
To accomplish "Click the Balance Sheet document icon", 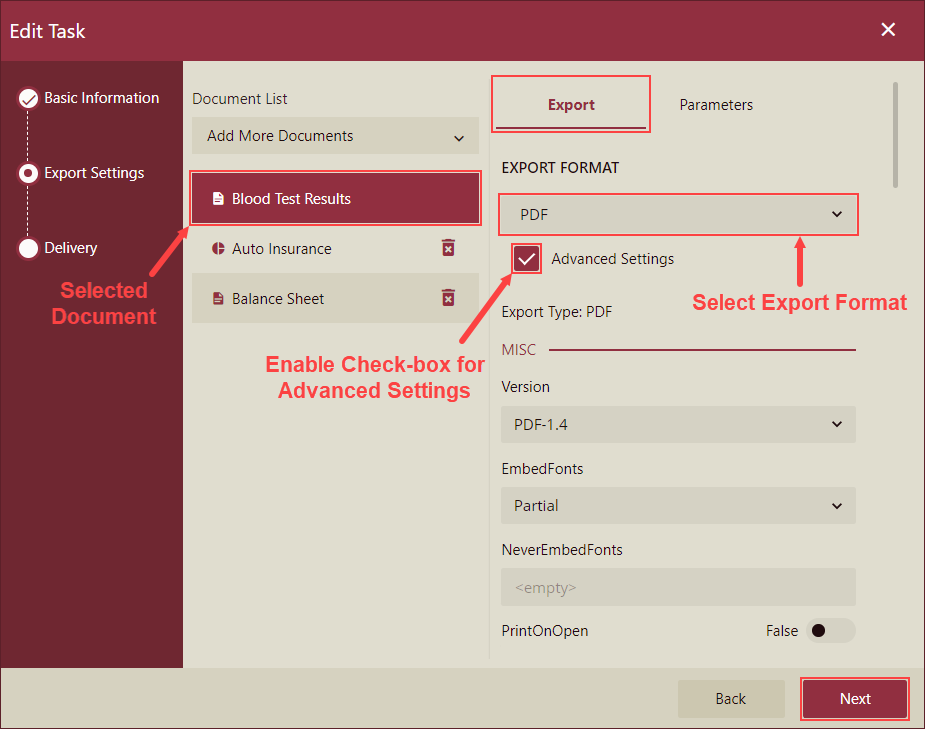I will (218, 298).
